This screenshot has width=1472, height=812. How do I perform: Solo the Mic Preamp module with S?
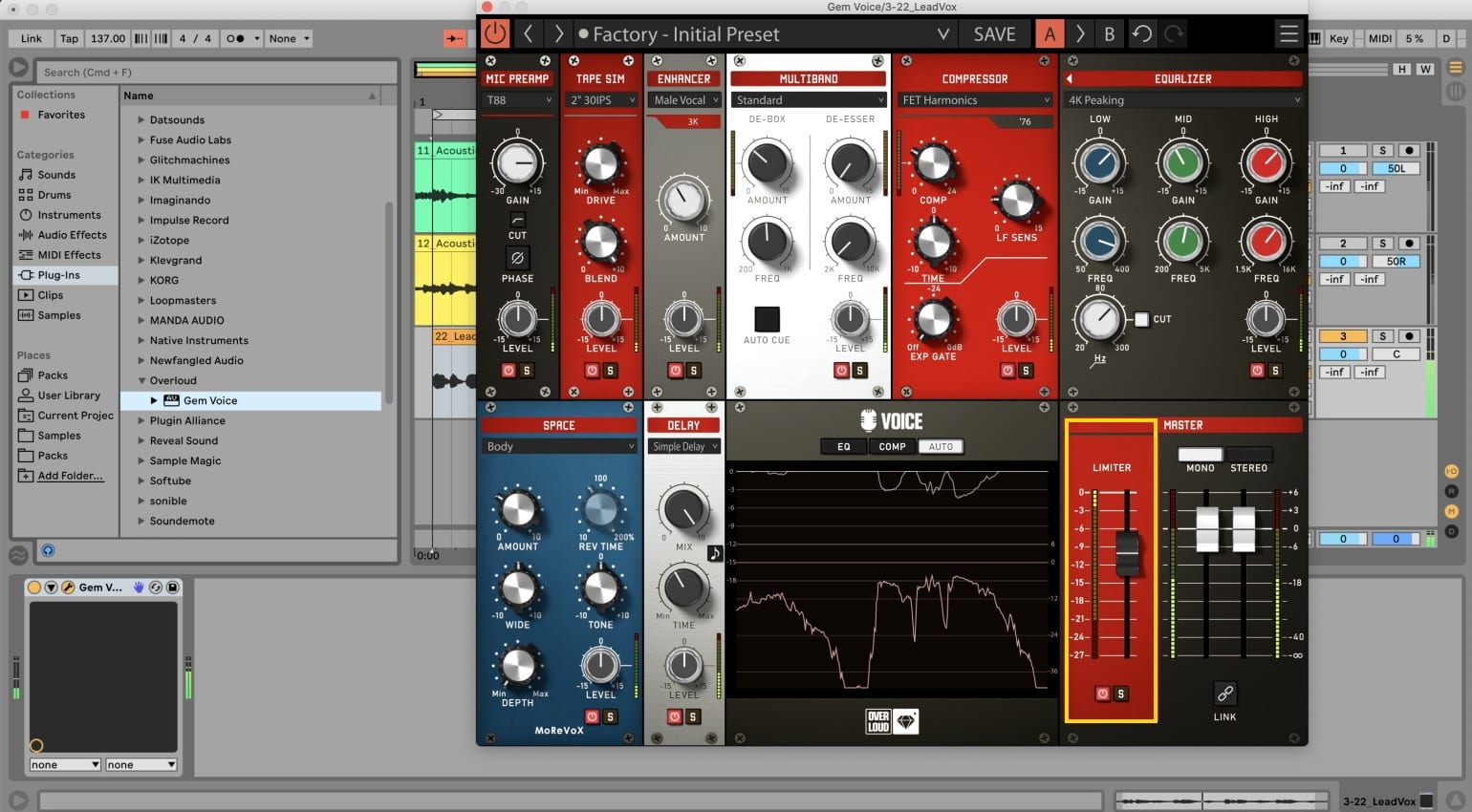tap(527, 371)
